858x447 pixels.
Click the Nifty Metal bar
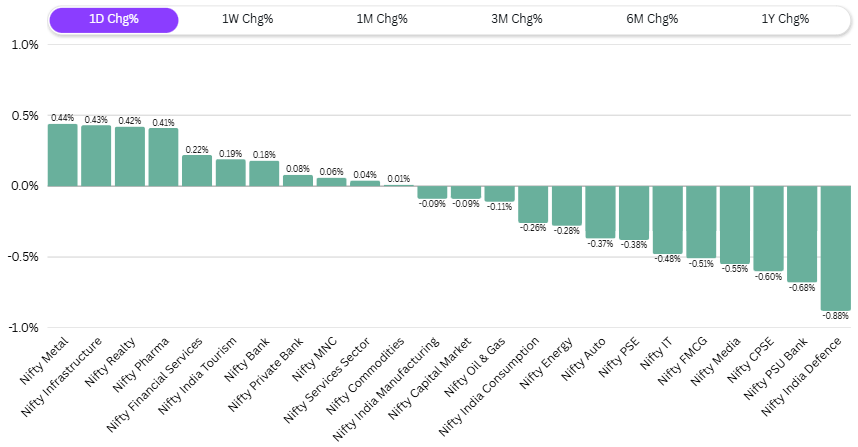tap(62, 155)
